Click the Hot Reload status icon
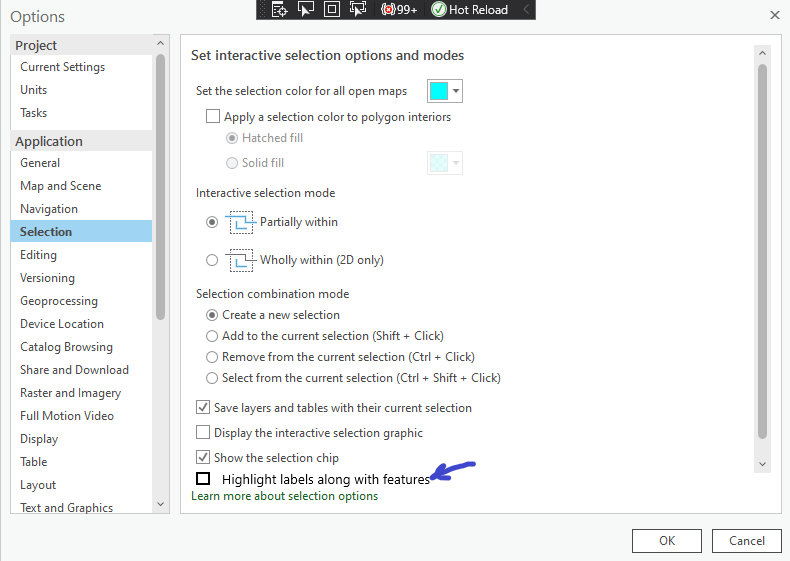 pos(439,9)
